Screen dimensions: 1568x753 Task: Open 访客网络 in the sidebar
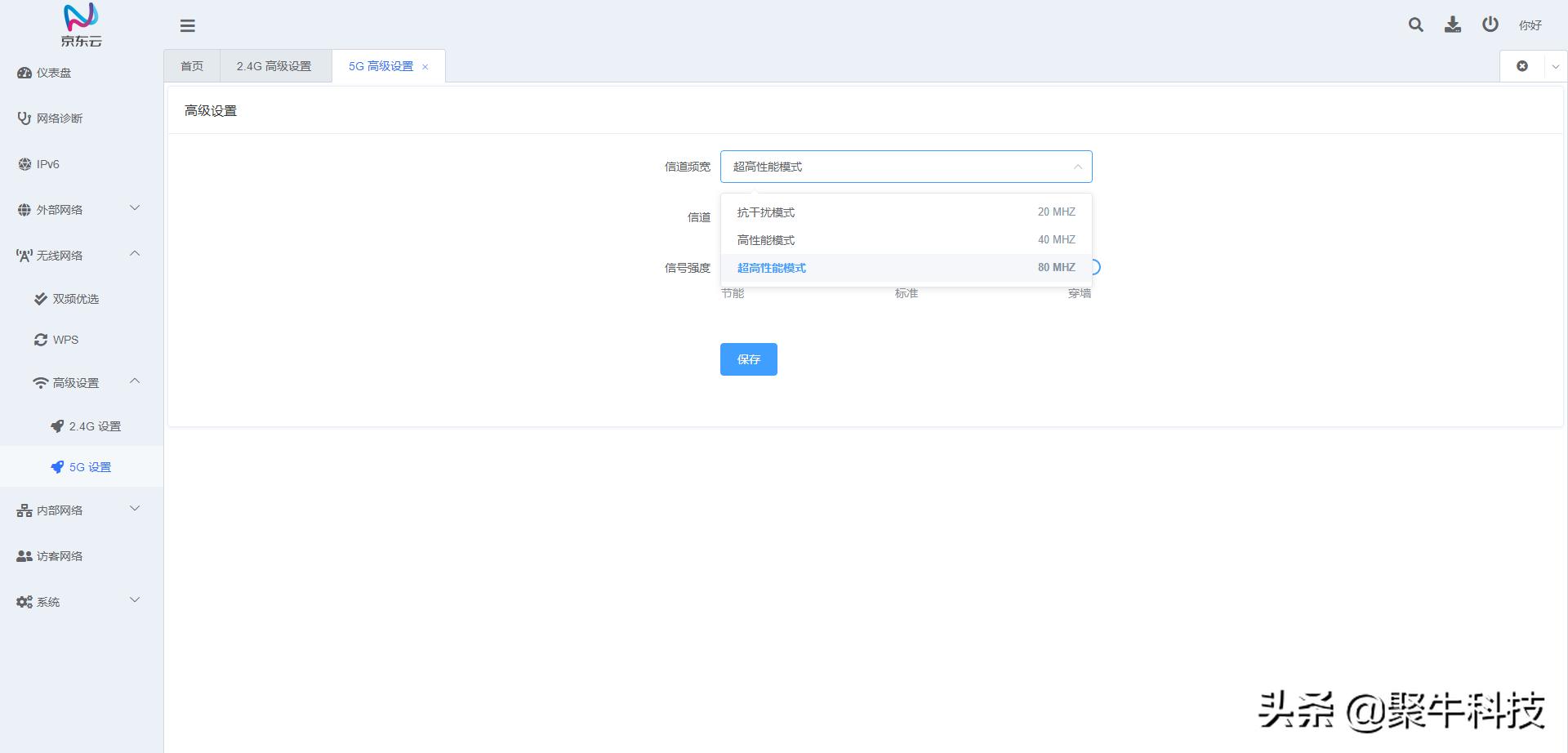click(x=82, y=556)
